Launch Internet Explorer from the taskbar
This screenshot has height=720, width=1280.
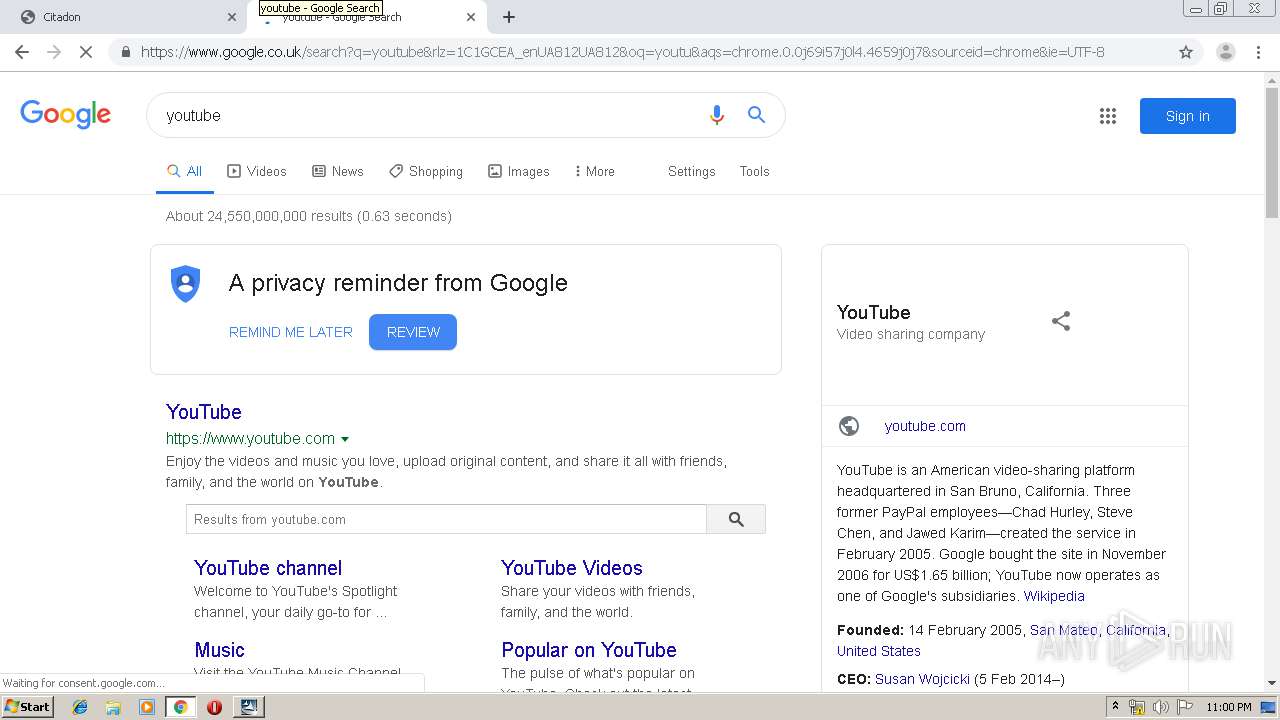(x=80, y=707)
